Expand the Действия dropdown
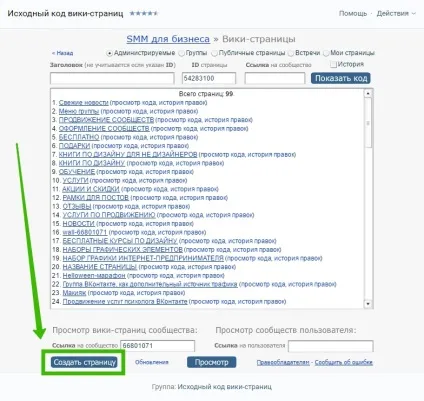The height and width of the screenshot is (401, 424). (x=396, y=14)
